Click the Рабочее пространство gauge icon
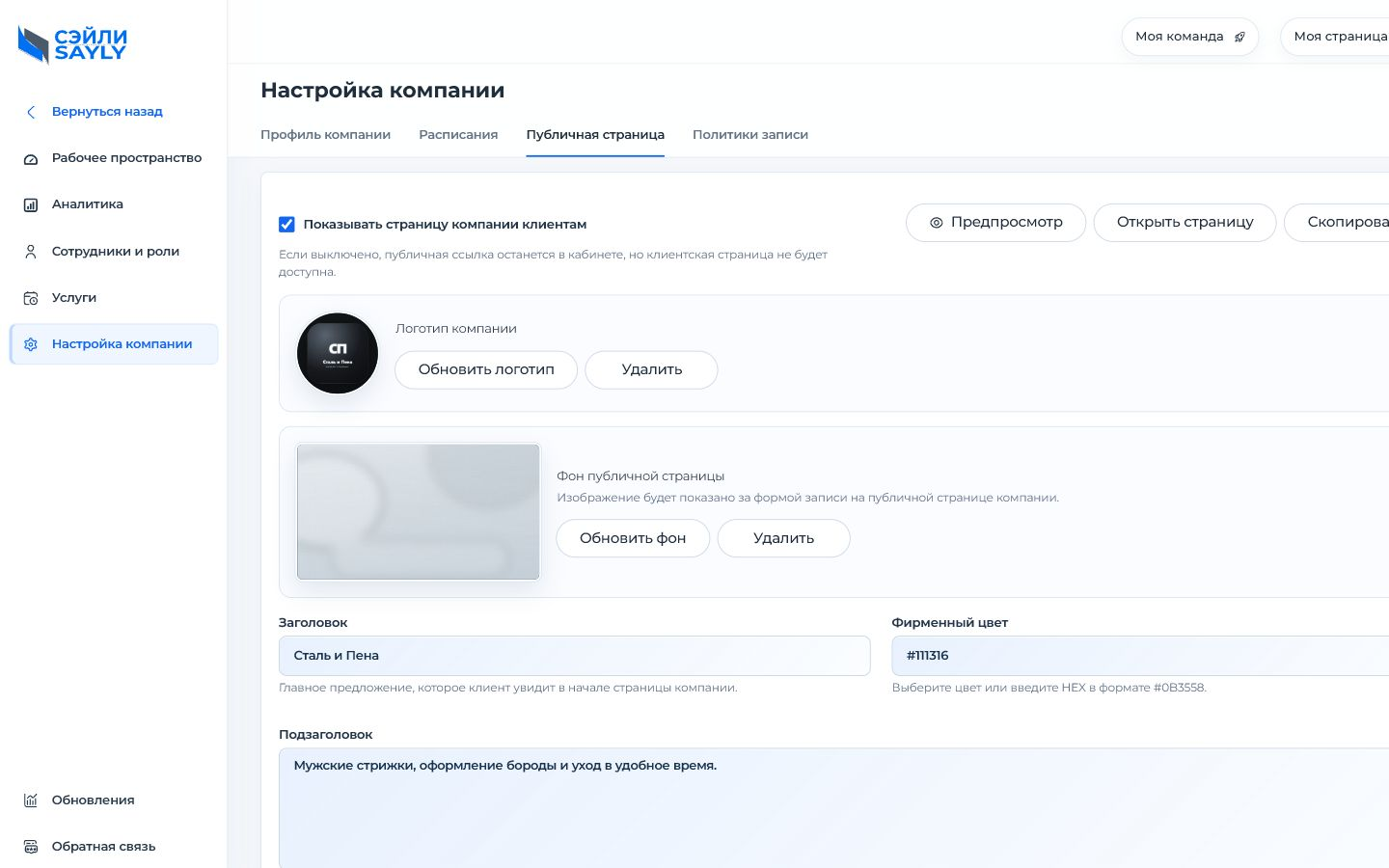The width and height of the screenshot is (1389, 868). point(31,159)
